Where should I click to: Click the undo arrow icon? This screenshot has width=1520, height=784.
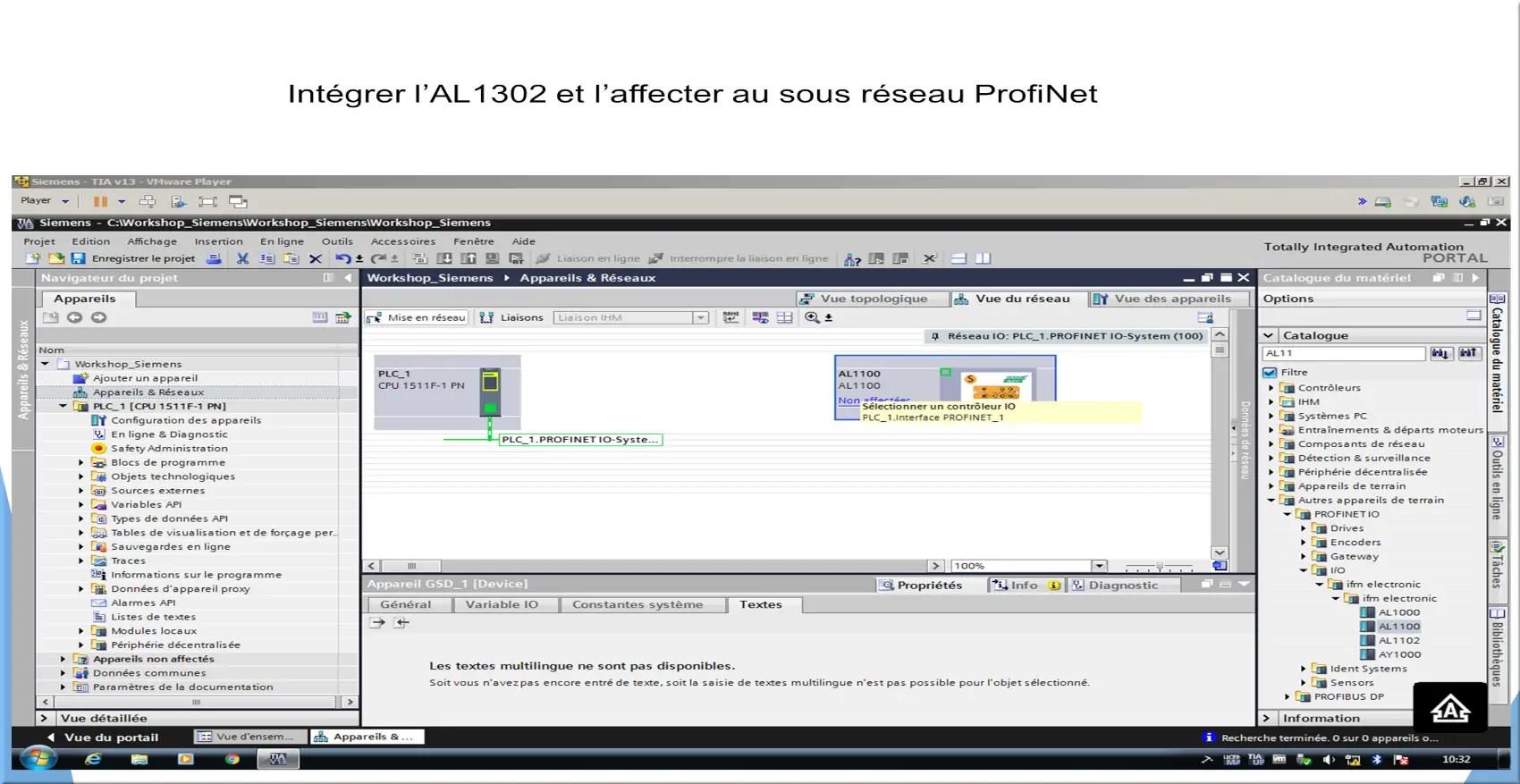click(x=342, y=258)
